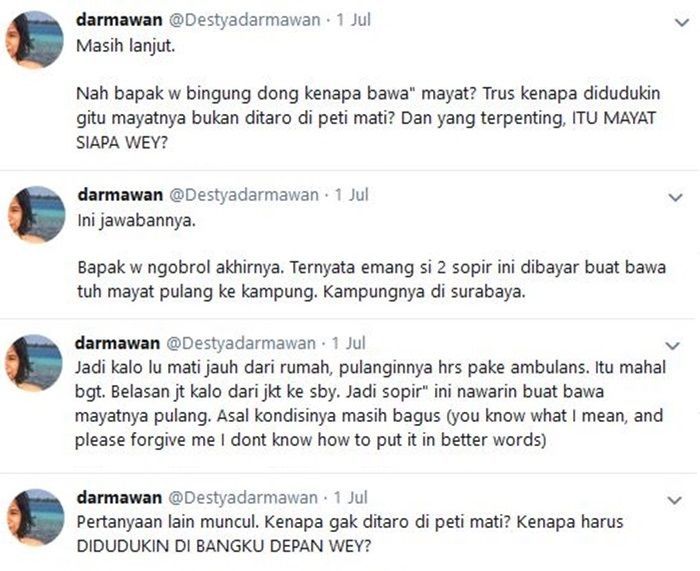Open '1 Jul' timestamp of first tweet
The height and width of the screenshot is (571, 700).
(354, 20)
